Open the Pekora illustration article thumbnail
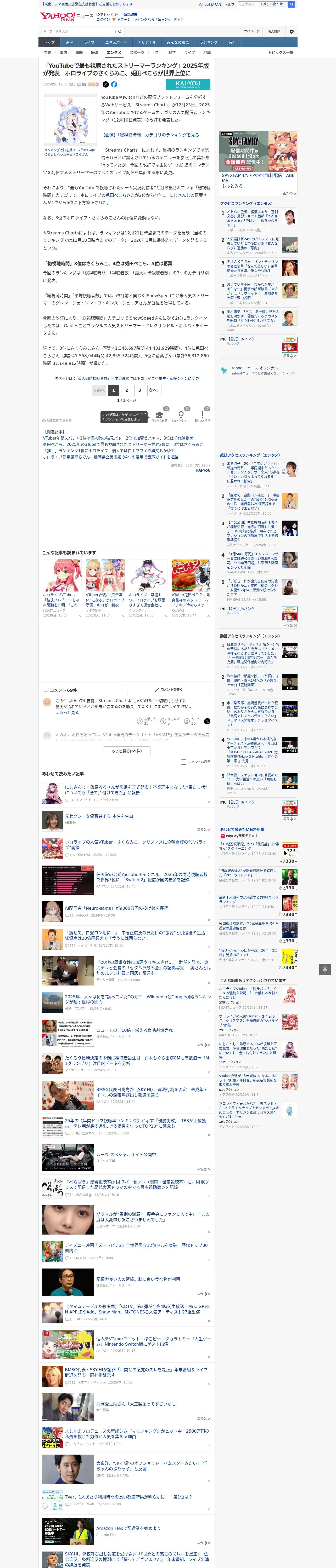336x1568 pixels. [x=70, y=120]
